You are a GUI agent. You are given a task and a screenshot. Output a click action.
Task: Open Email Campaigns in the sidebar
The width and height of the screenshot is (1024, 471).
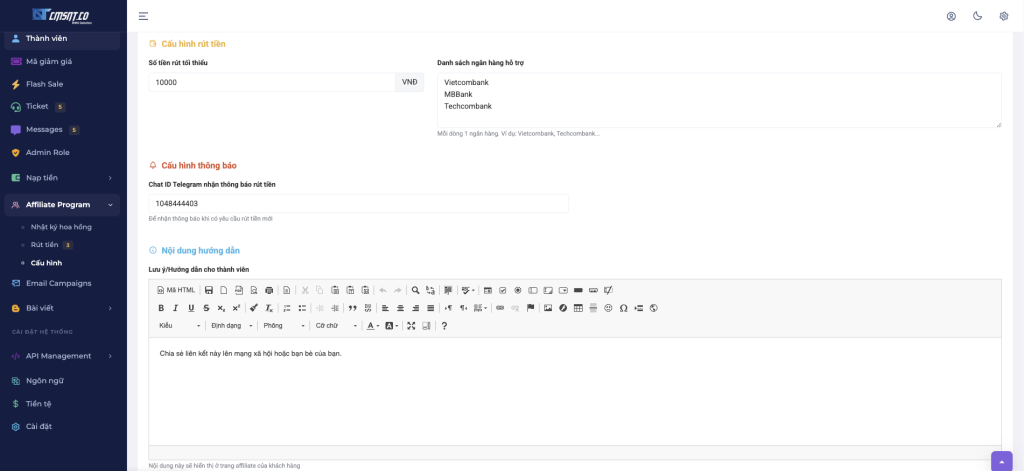58,283
